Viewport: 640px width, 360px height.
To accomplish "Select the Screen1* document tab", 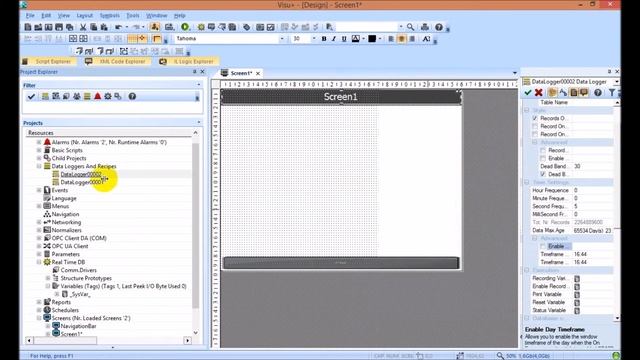I will (x=241, y=73).
